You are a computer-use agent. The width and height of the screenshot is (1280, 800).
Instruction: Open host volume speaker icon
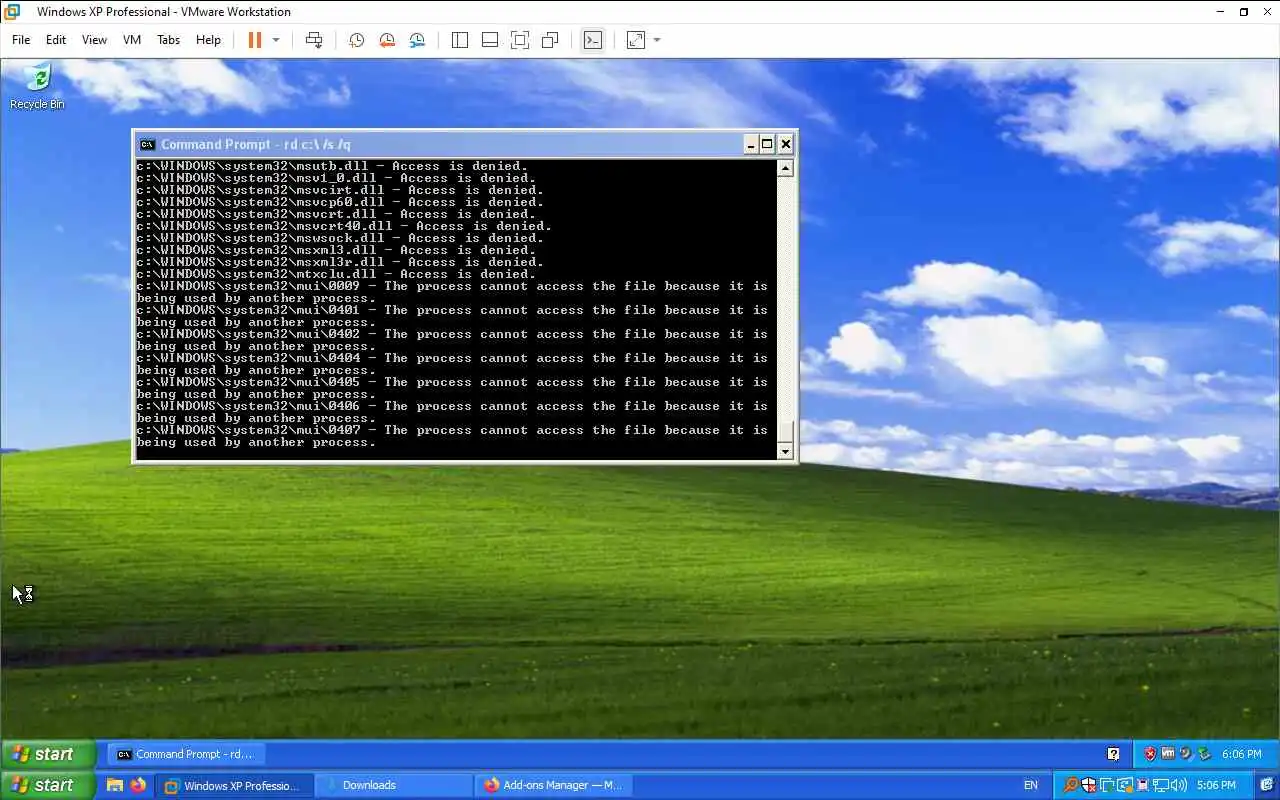[x=1179, y=785]
